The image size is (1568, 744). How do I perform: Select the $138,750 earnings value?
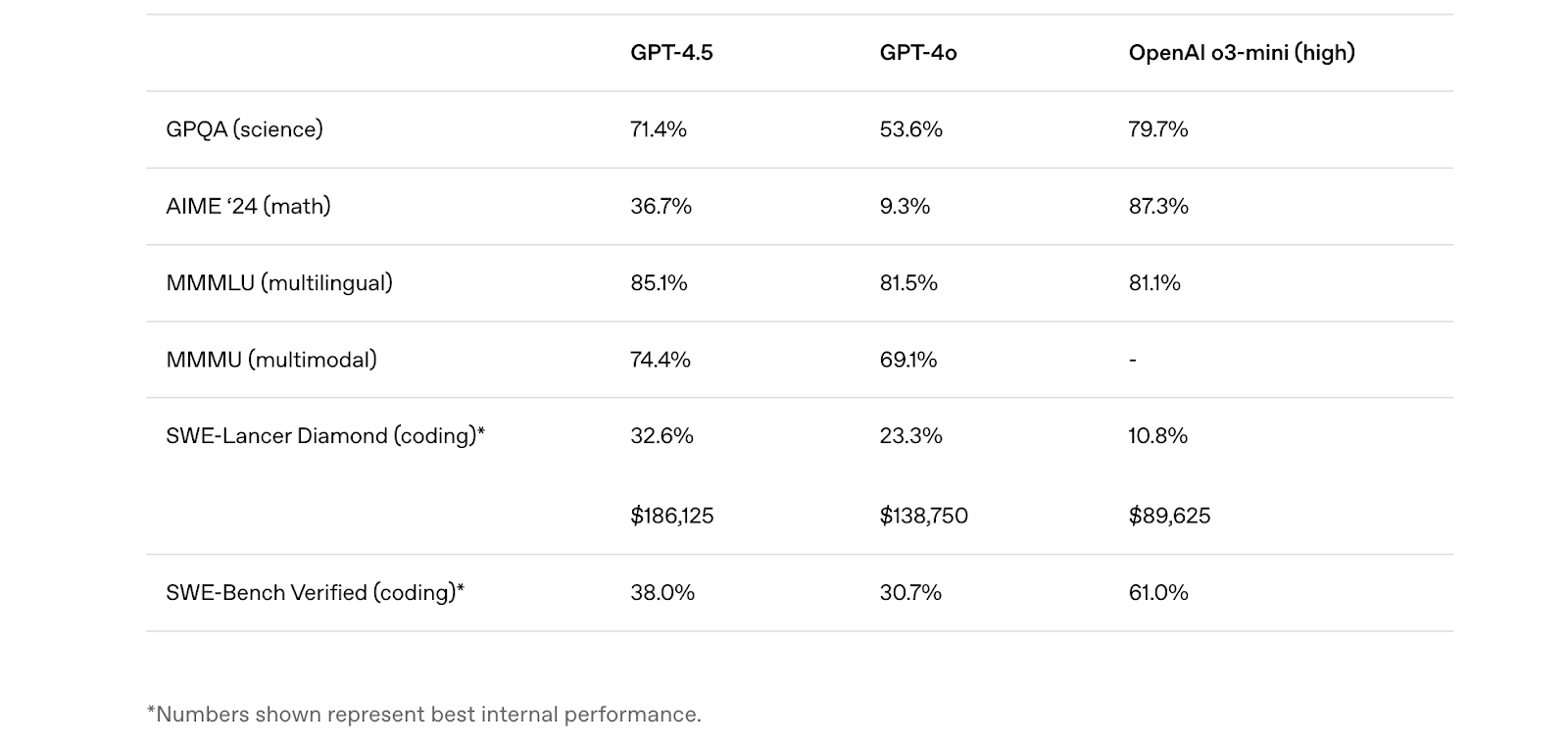(923, 516)
